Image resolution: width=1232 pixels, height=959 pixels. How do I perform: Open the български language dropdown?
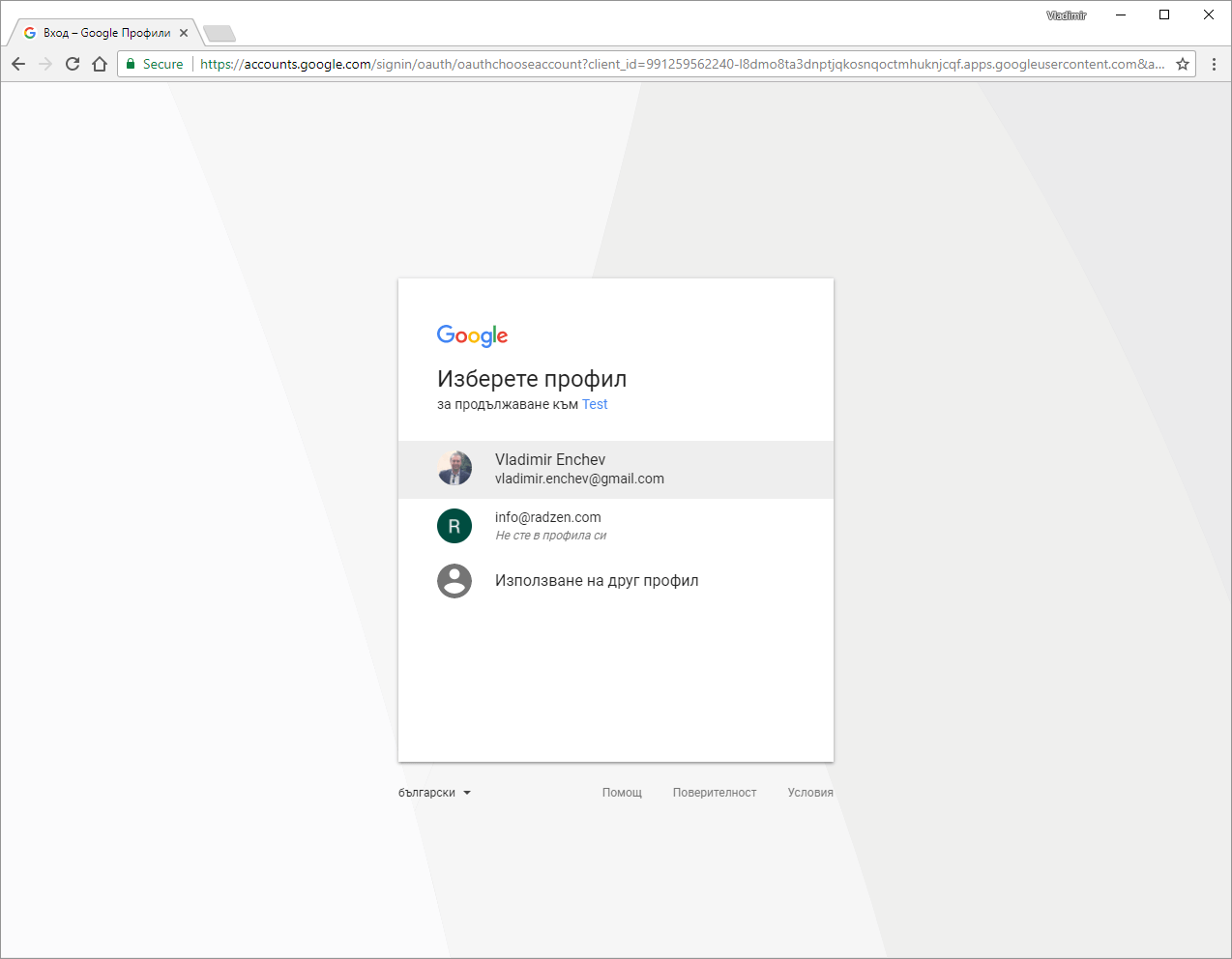coord(435,793)
